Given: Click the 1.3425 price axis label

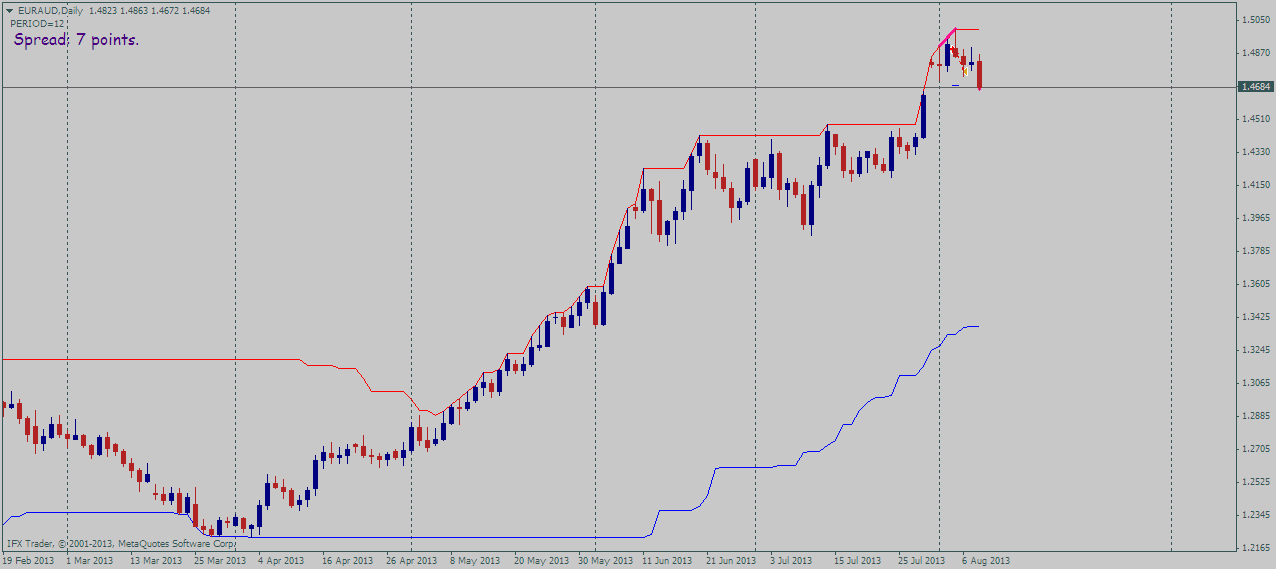Looking at the screenshot, I should (x=1257, y=317).
